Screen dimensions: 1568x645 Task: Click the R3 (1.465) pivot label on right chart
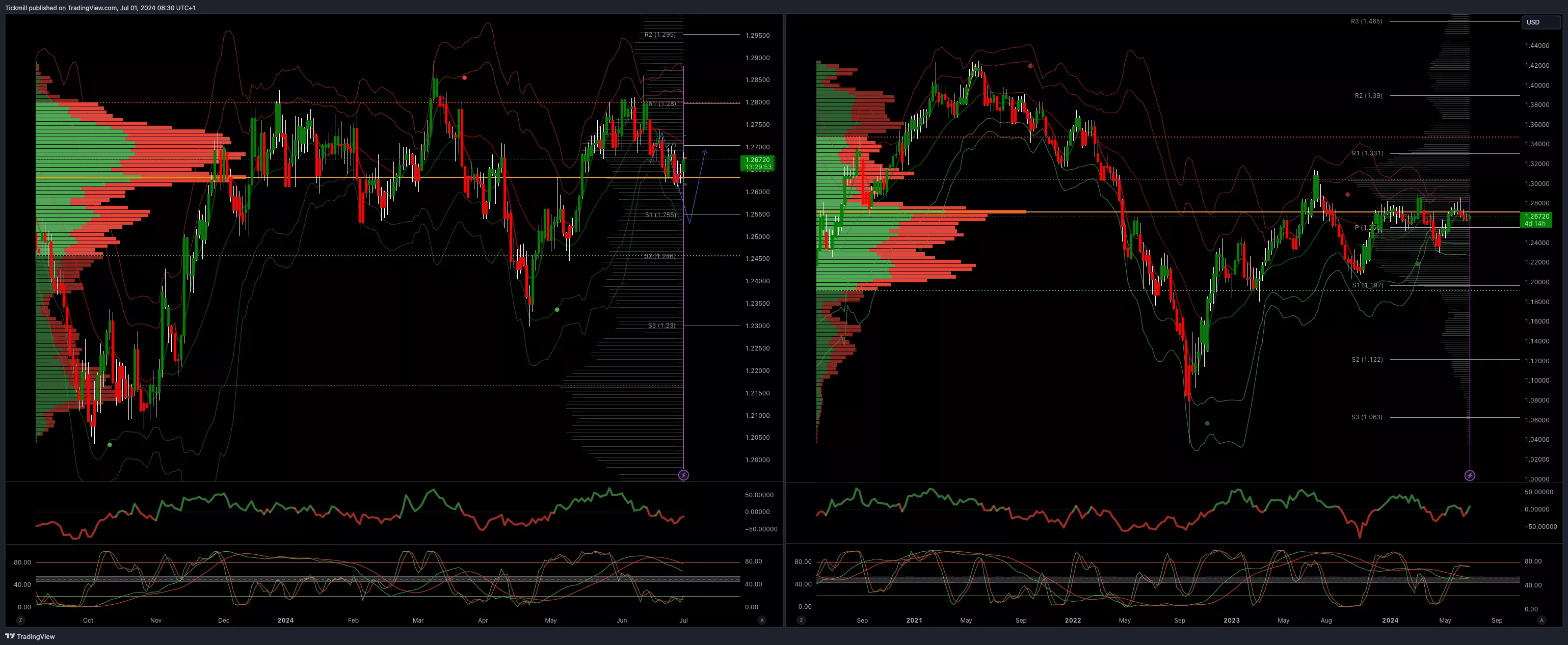(1366, 21)
